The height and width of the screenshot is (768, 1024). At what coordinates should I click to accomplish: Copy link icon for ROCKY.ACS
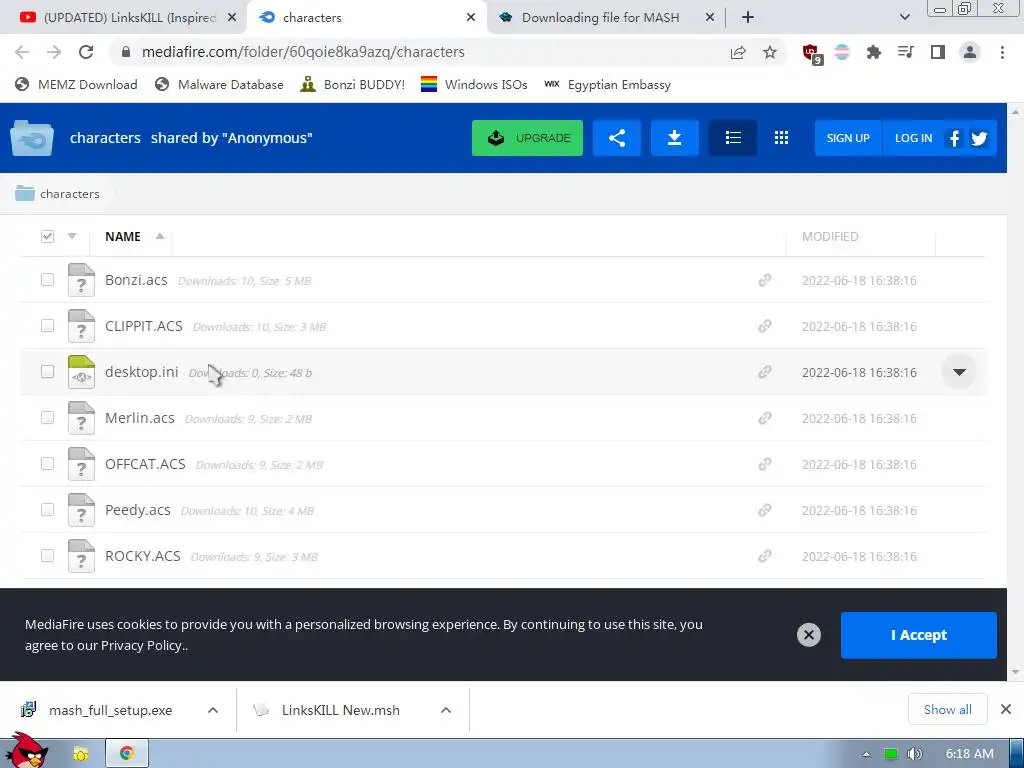(x=765, y=556)
